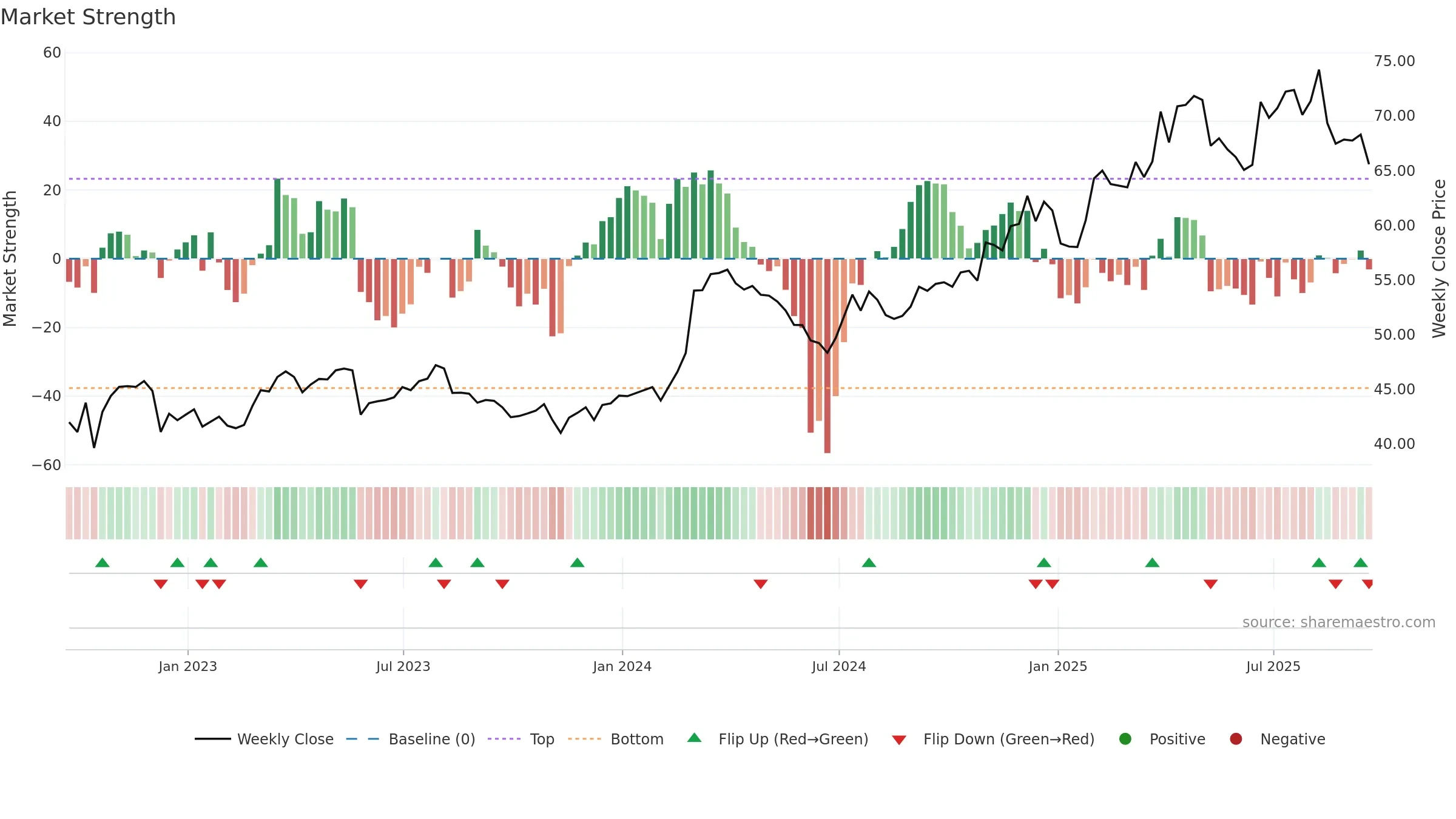Click the 'Jan 2025' date axis label
This screenshot has width=1456, height=819.
[1058, 667]
